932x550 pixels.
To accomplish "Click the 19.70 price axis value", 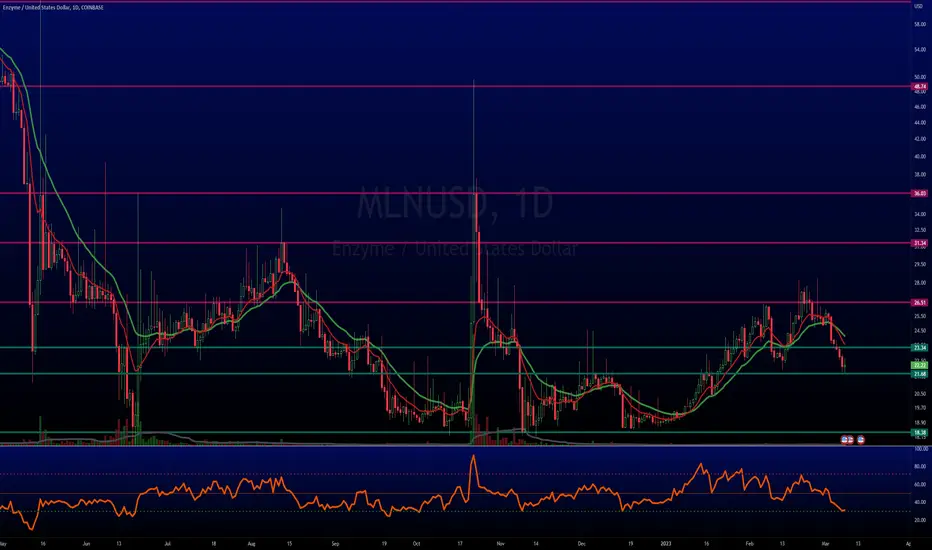I will [x=920, y=408].
